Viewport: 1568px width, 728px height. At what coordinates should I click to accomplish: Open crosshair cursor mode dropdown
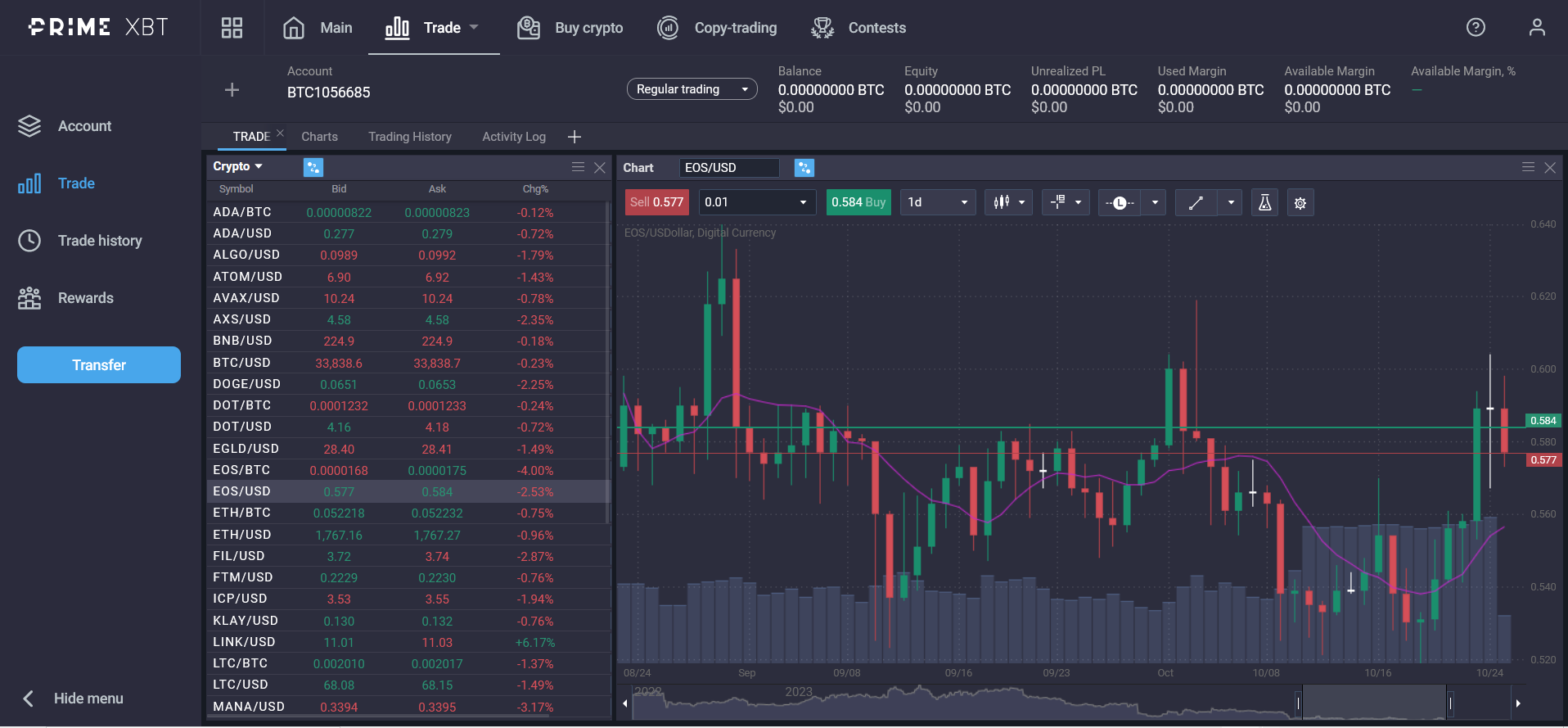pos(1066,202)
